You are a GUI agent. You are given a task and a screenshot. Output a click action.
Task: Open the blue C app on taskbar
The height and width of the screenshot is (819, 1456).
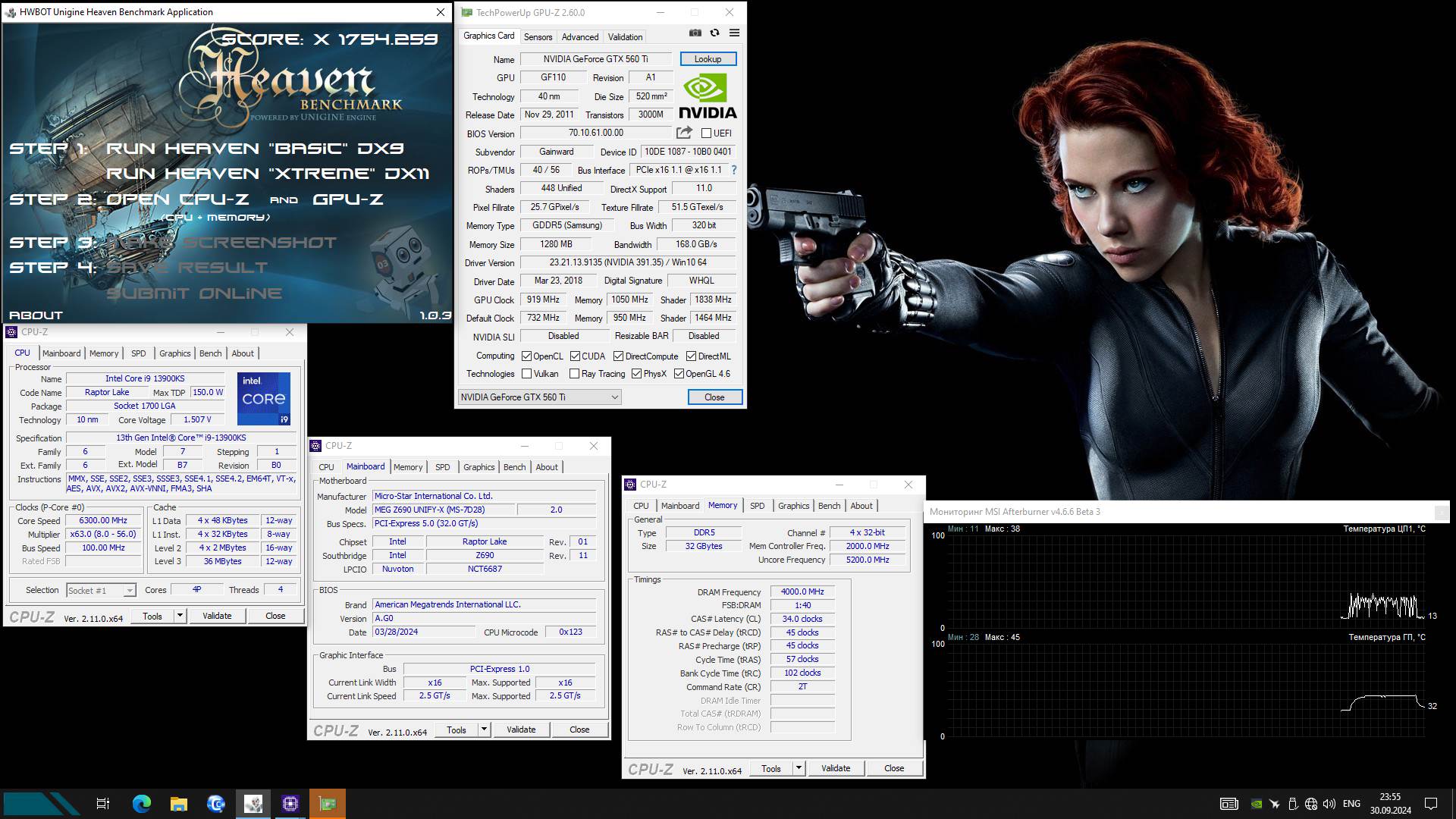point(215,804)
